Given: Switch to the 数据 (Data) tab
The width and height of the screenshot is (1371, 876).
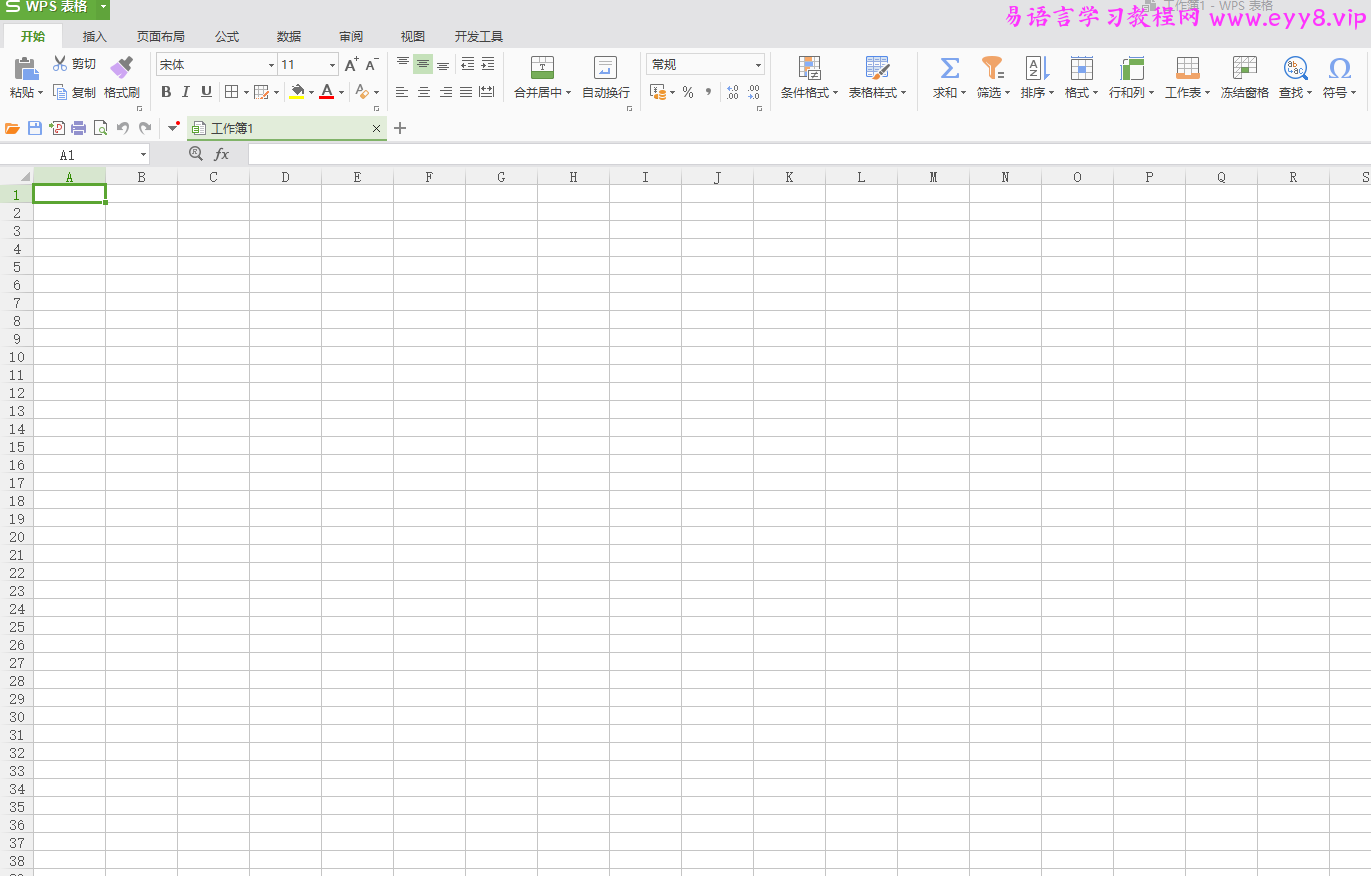Looking at the screenshot, I should pyautogui.click(x=289, y=37).
